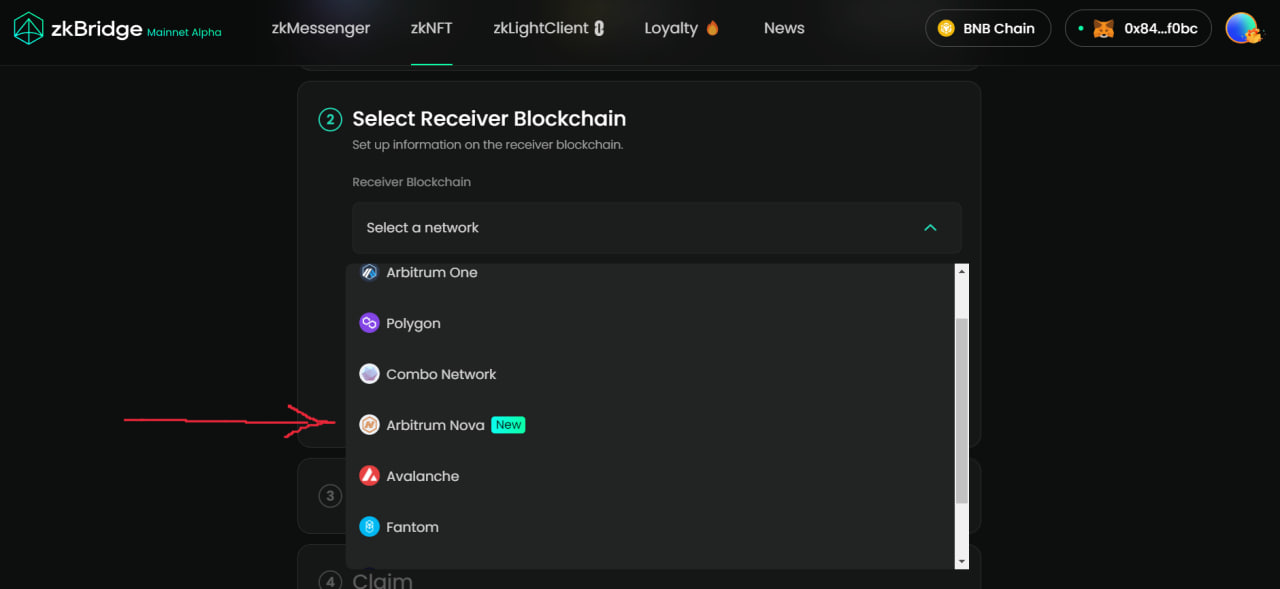Open the News page
Image resolution: width=1280 pixels, height=589 pixels.
coord(783,28)
